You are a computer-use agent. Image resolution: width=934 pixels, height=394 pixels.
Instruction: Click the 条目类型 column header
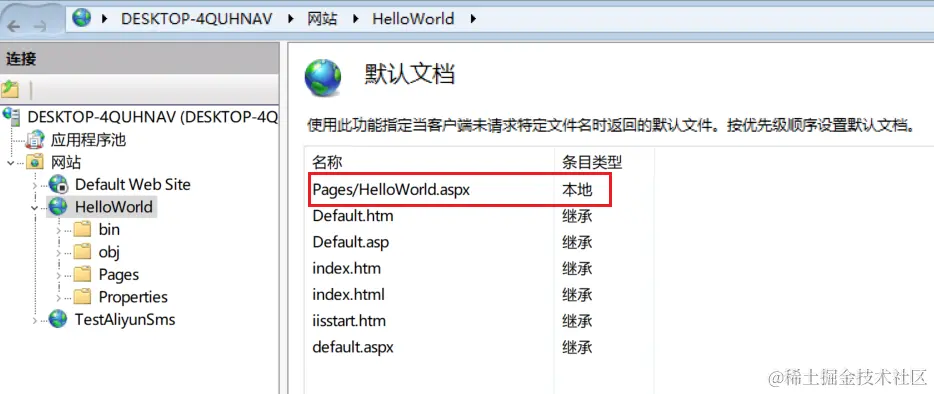point(592,162)
